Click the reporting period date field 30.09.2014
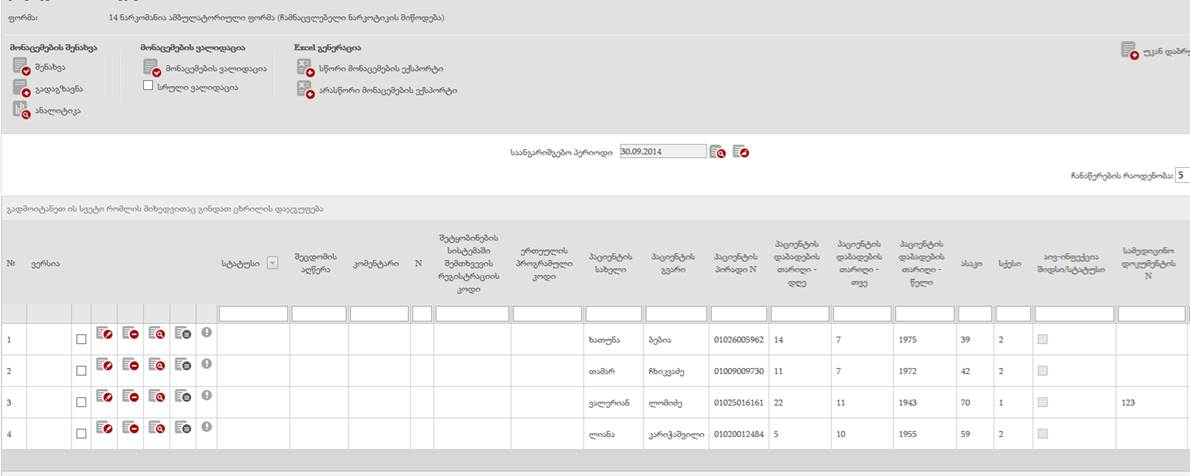This screenshot has height=476, width=1190. 660,152
